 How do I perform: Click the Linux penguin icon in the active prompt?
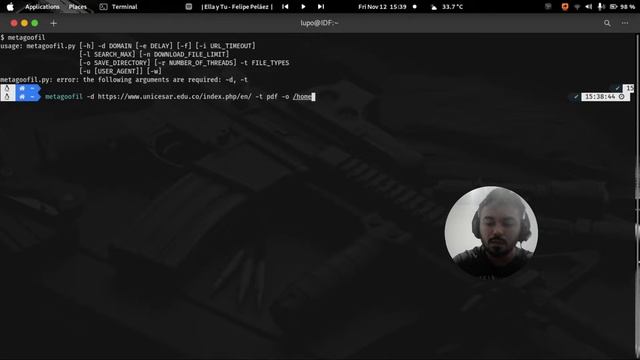(x=7, y=97)
